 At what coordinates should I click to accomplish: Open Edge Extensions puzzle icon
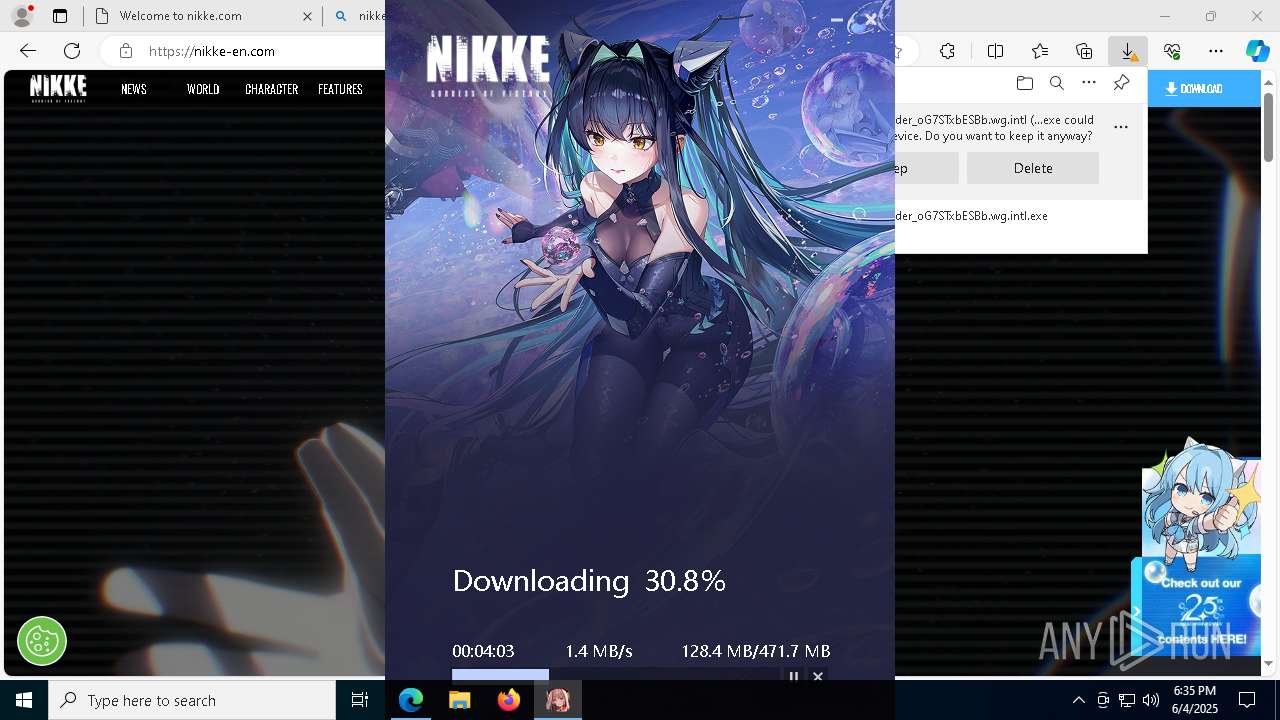[x=948, y=51]
